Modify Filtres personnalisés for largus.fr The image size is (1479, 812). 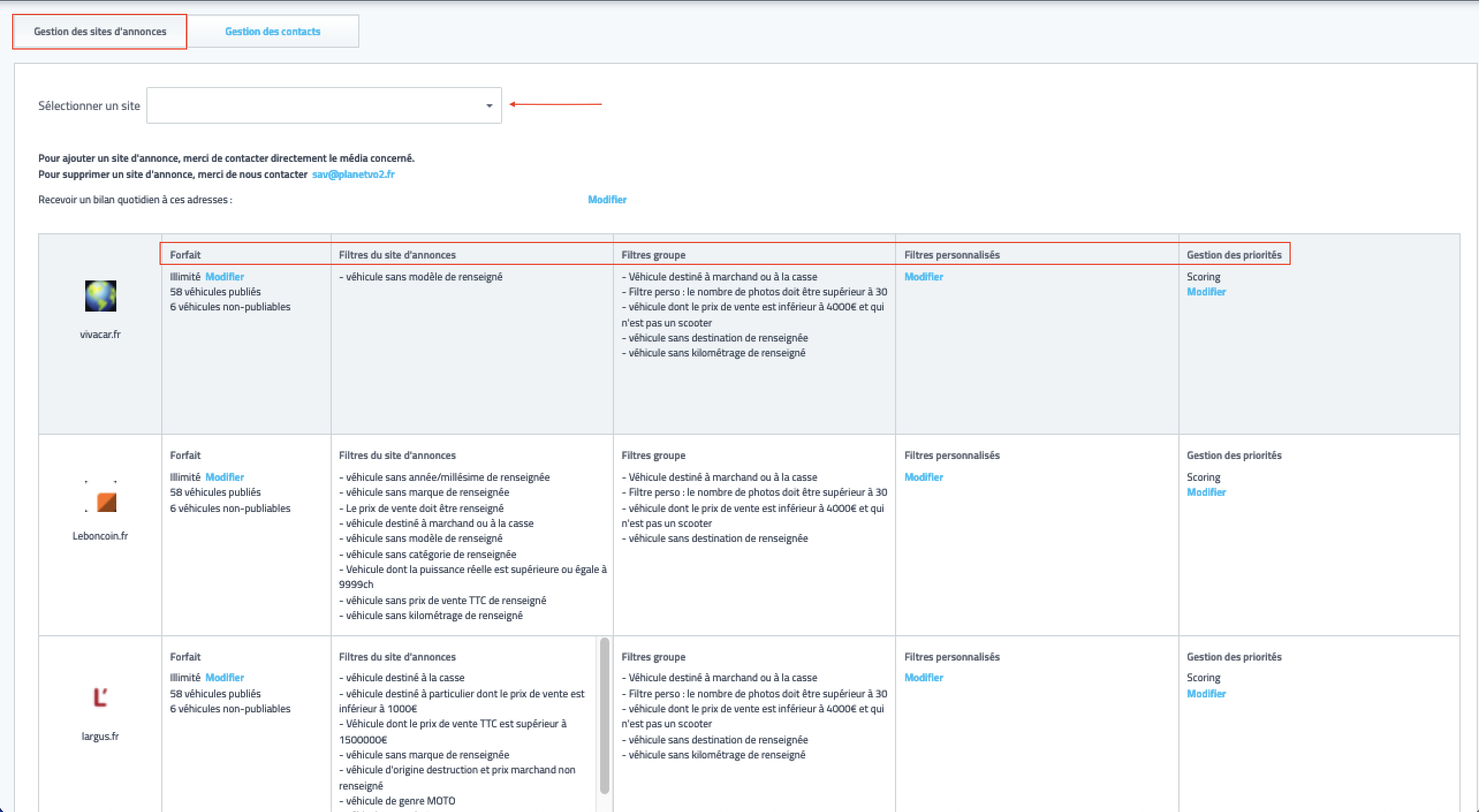tap(924, 678)
